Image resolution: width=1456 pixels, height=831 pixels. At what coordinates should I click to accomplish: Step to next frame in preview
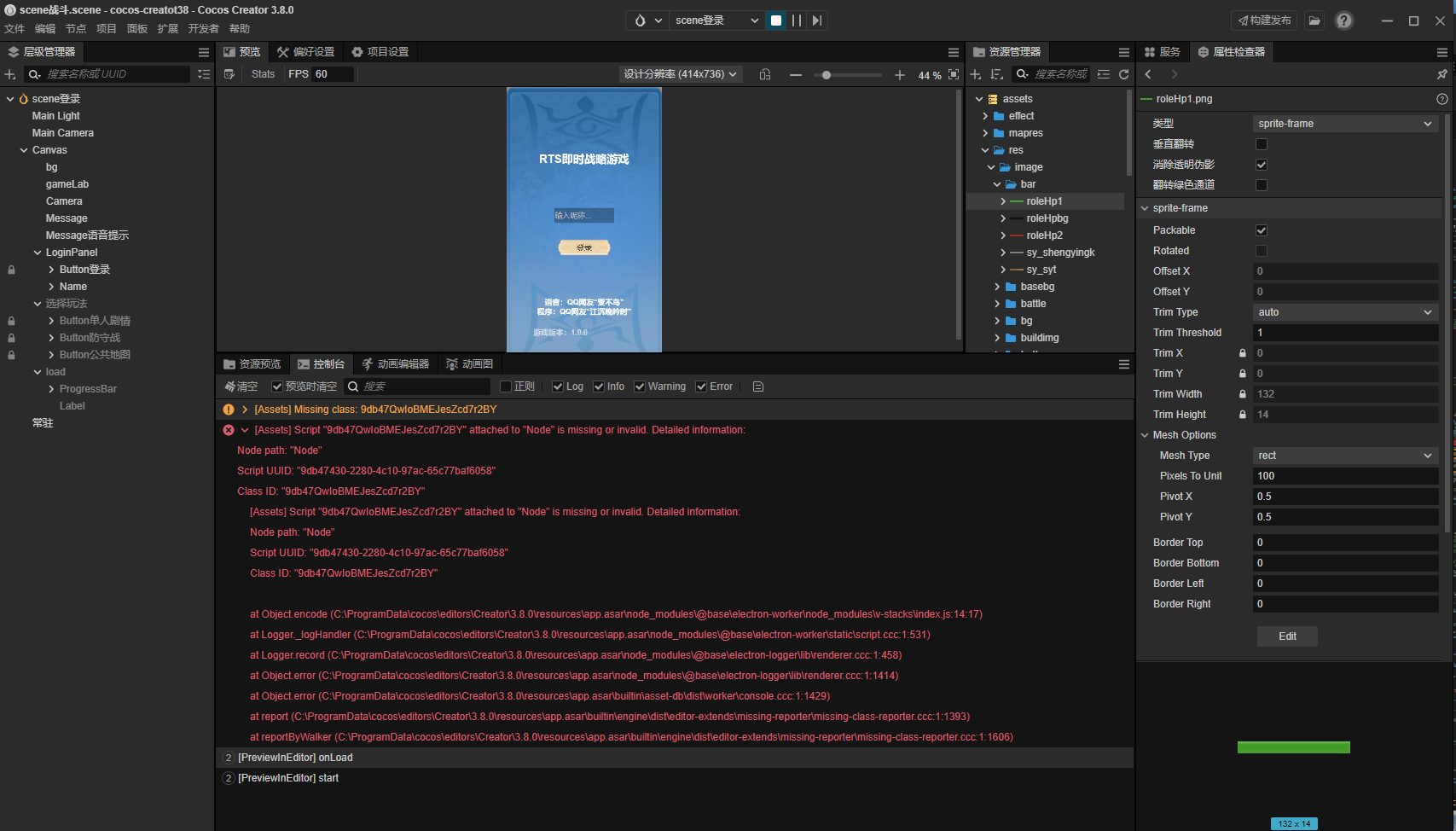(817, 20)
